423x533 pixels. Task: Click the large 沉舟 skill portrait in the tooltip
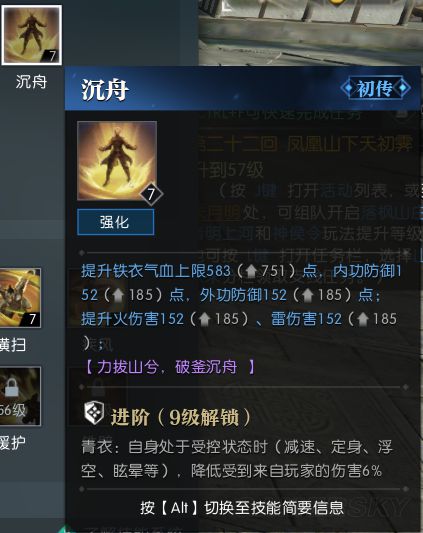tap(117, 160)
